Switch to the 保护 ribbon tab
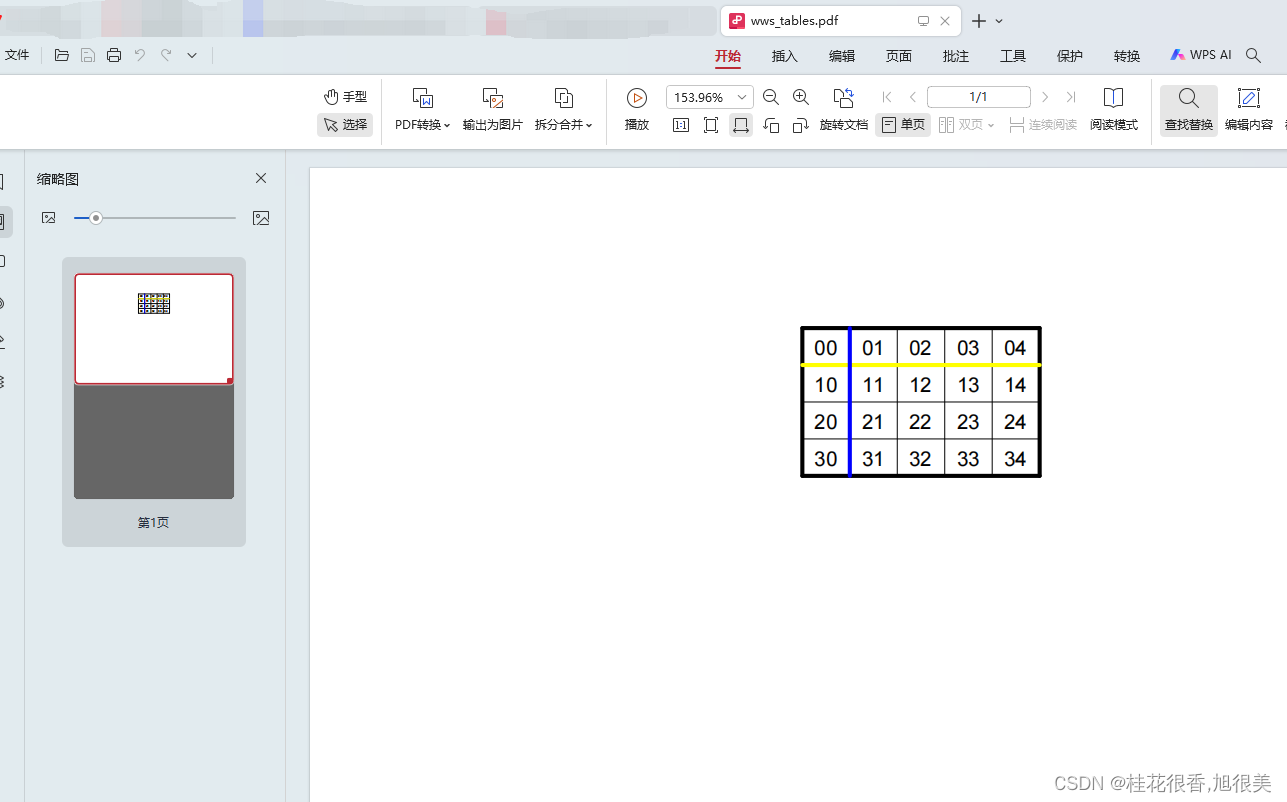 click(x=1070, y=56)
